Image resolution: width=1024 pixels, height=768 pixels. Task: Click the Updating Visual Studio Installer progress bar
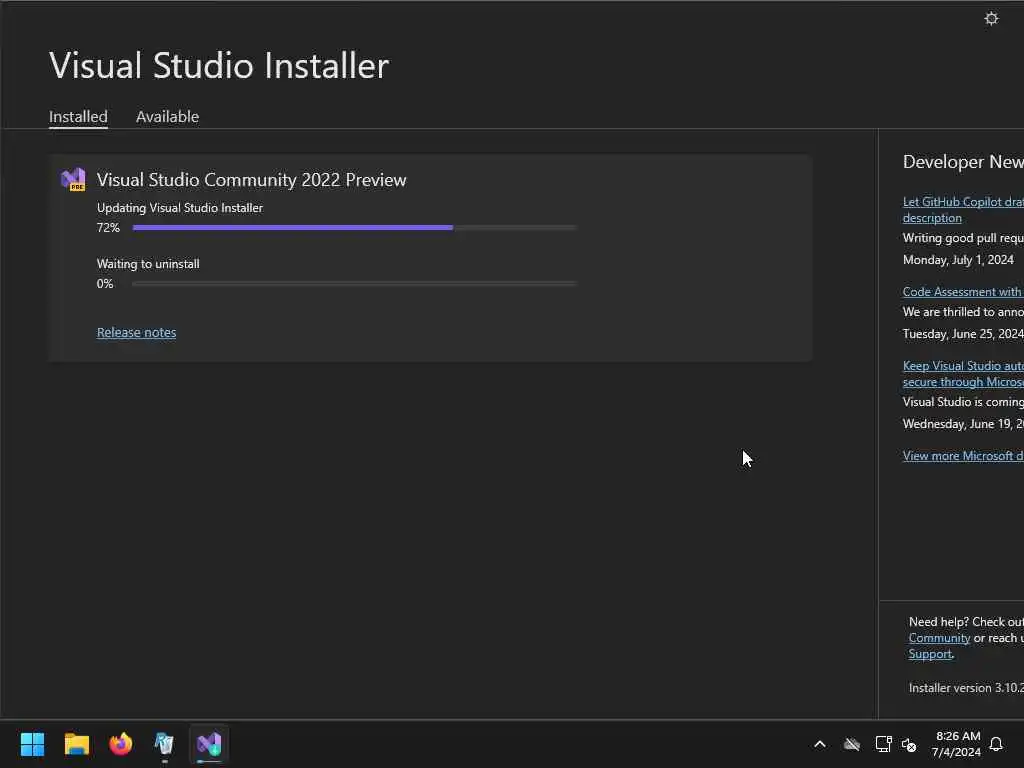point(355,227)
